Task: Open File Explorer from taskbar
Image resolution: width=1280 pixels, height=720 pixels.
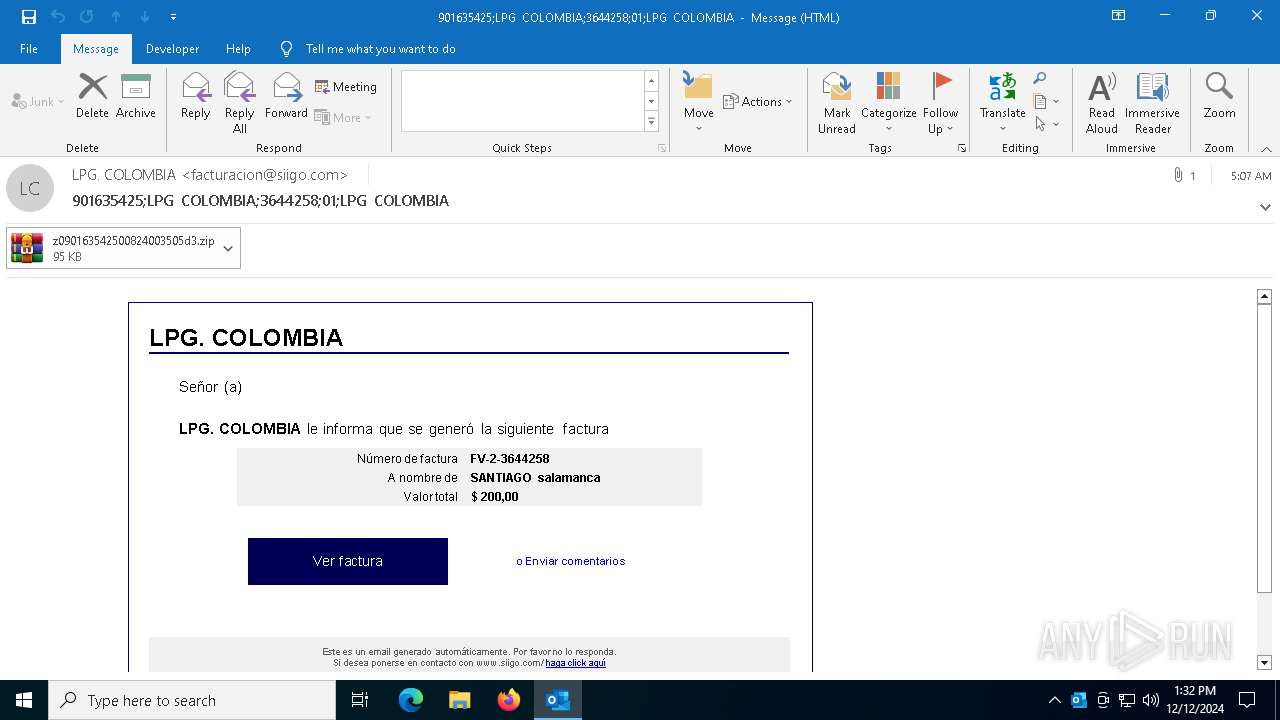Action: (x=460, y=700)
